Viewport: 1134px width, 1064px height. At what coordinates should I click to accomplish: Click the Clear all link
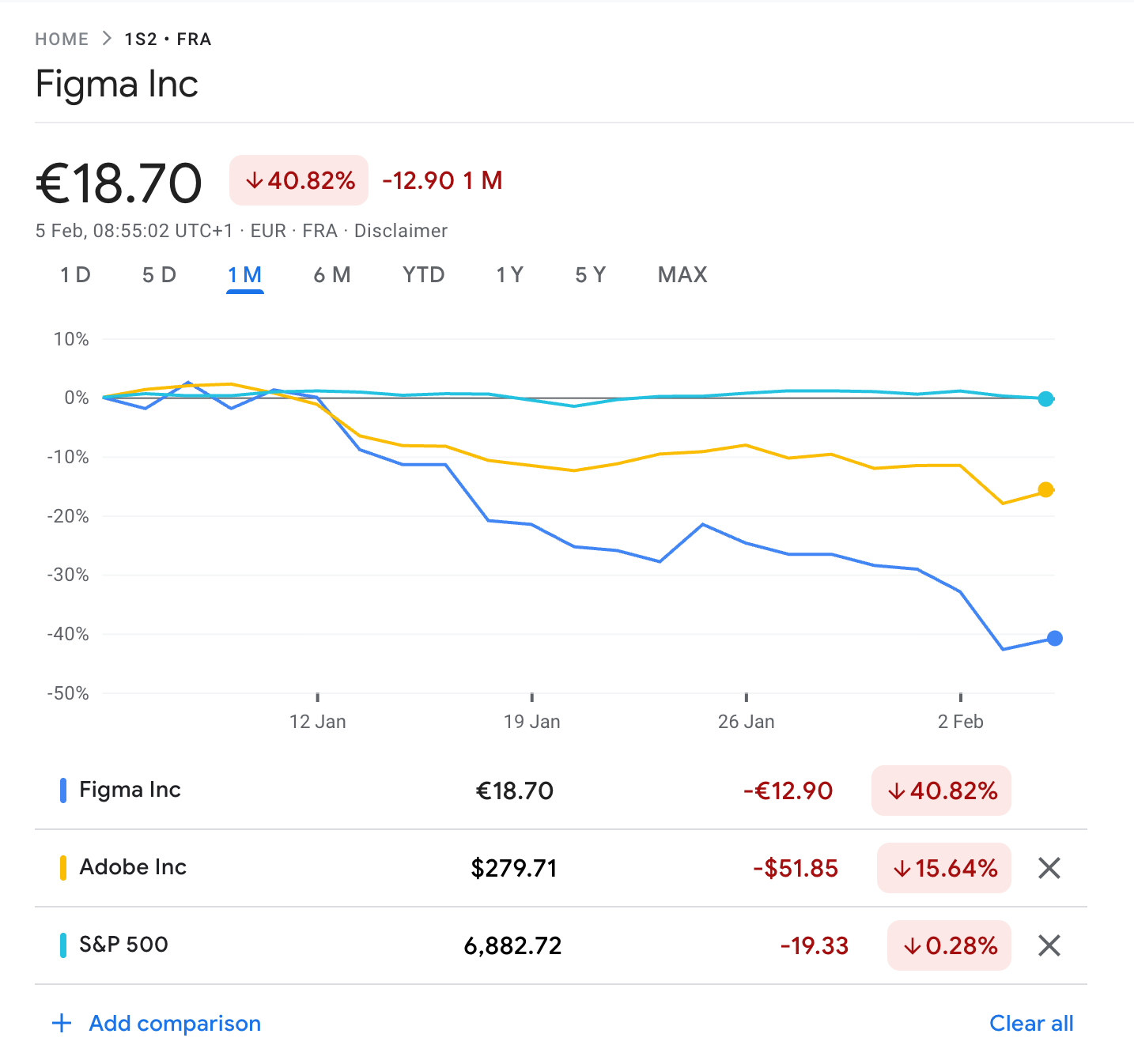tap(1031, 1023)
